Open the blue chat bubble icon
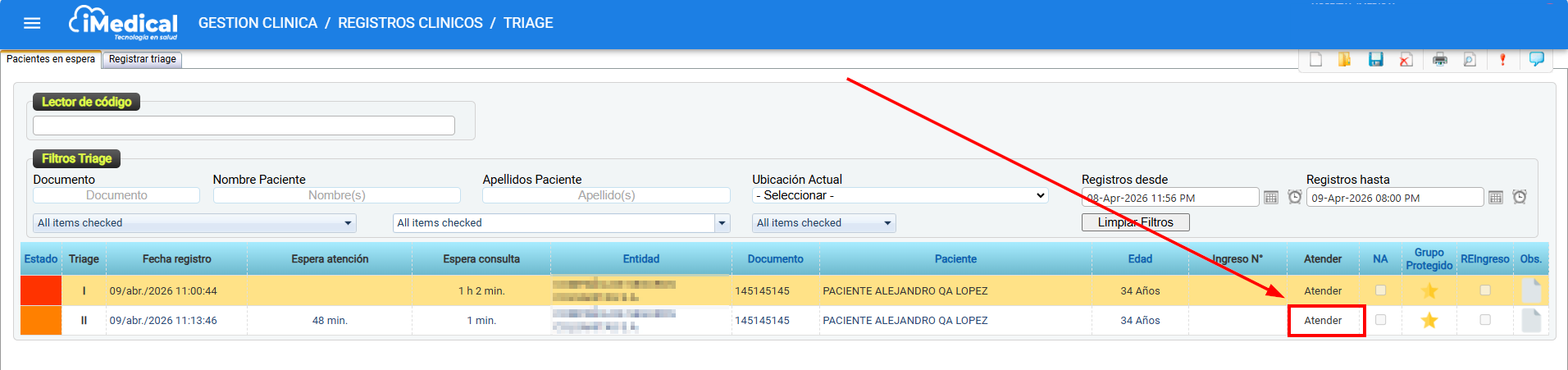The width and height of the screenshot is (1568, 370). click(x=1536, y=59)
